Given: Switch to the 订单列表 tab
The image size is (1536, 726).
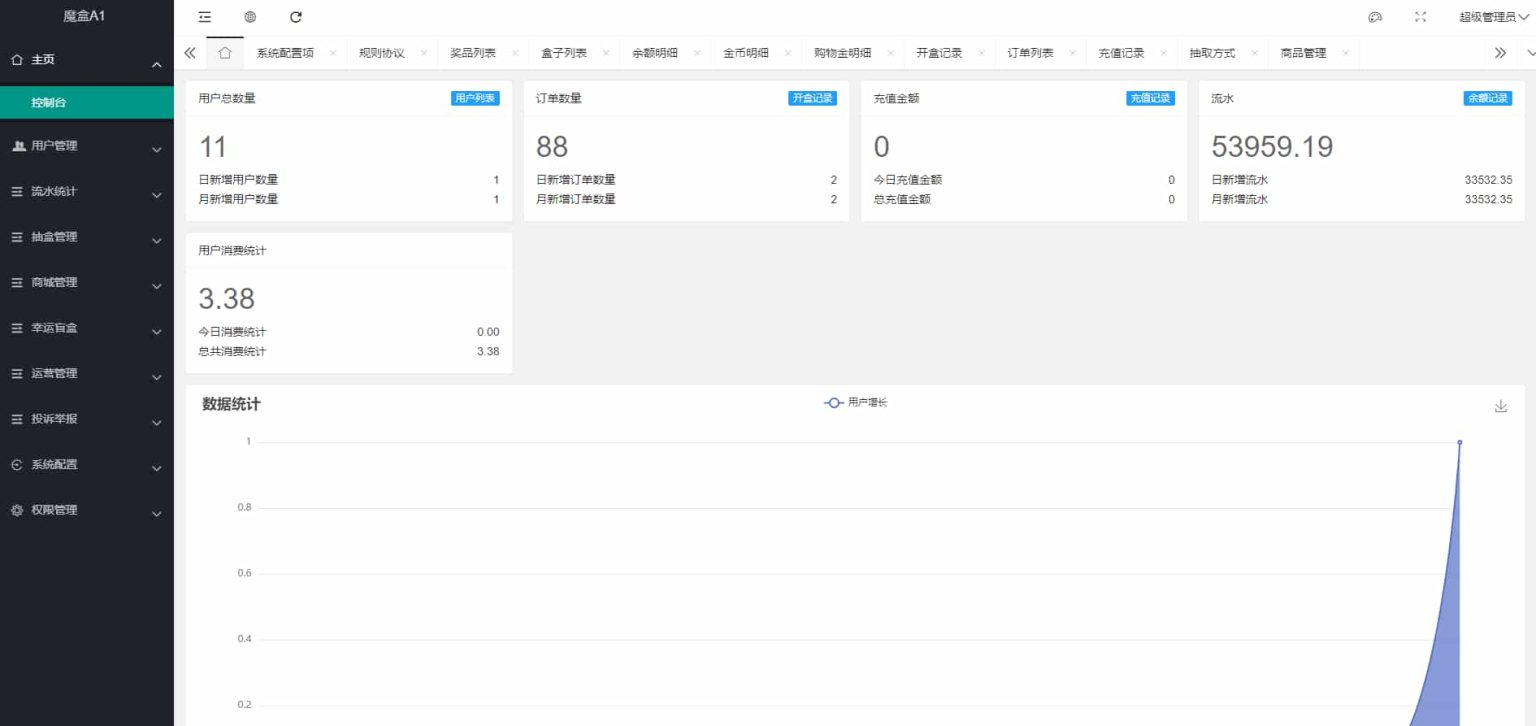Looking at the screenshot, I should [1030, 53].
